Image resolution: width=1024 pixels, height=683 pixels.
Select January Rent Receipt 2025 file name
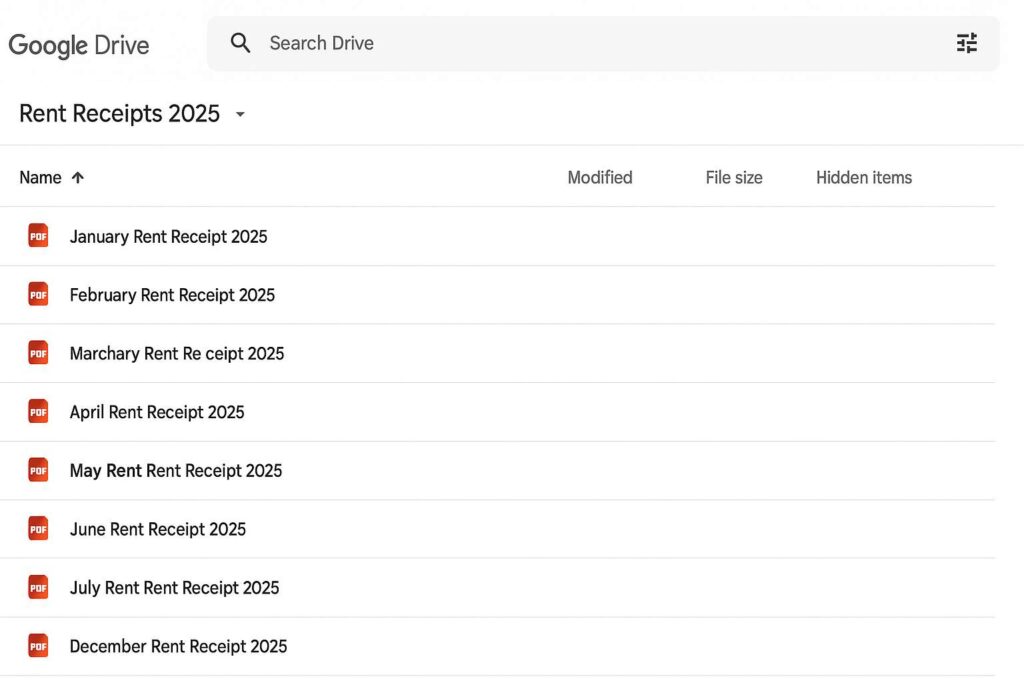pos(168,236)
